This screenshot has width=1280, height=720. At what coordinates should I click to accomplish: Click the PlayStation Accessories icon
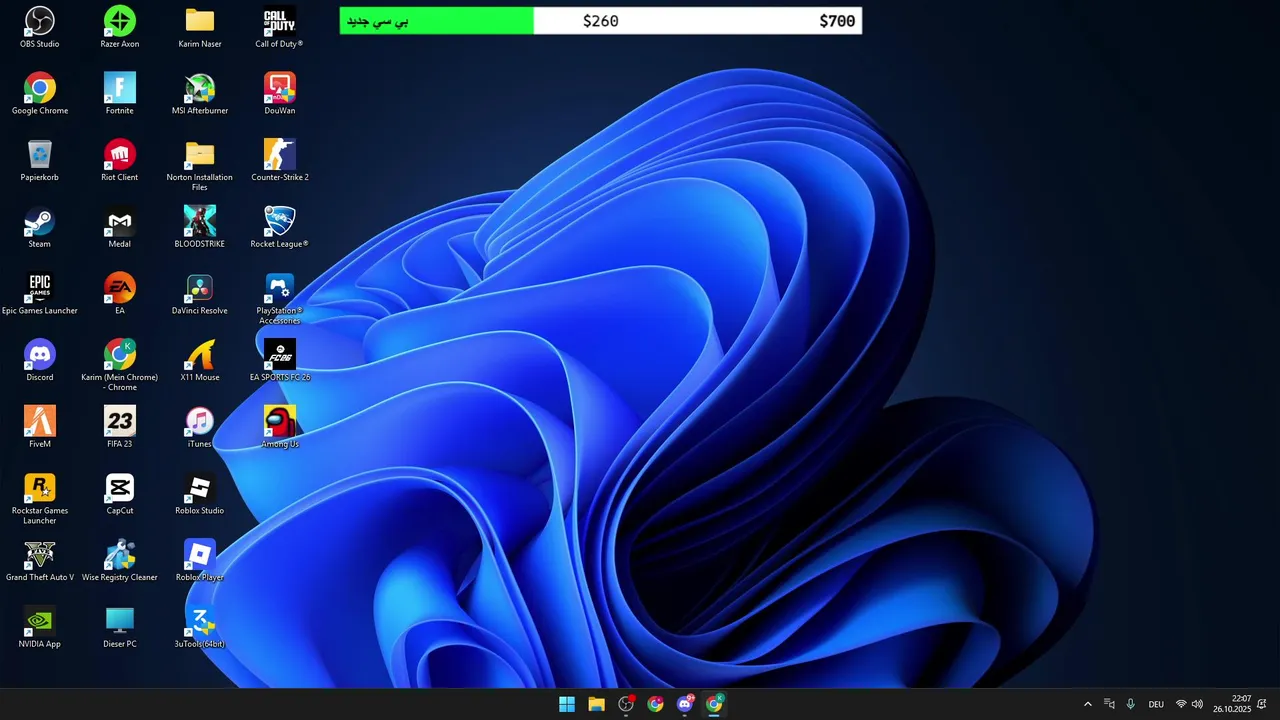(280, 298)
